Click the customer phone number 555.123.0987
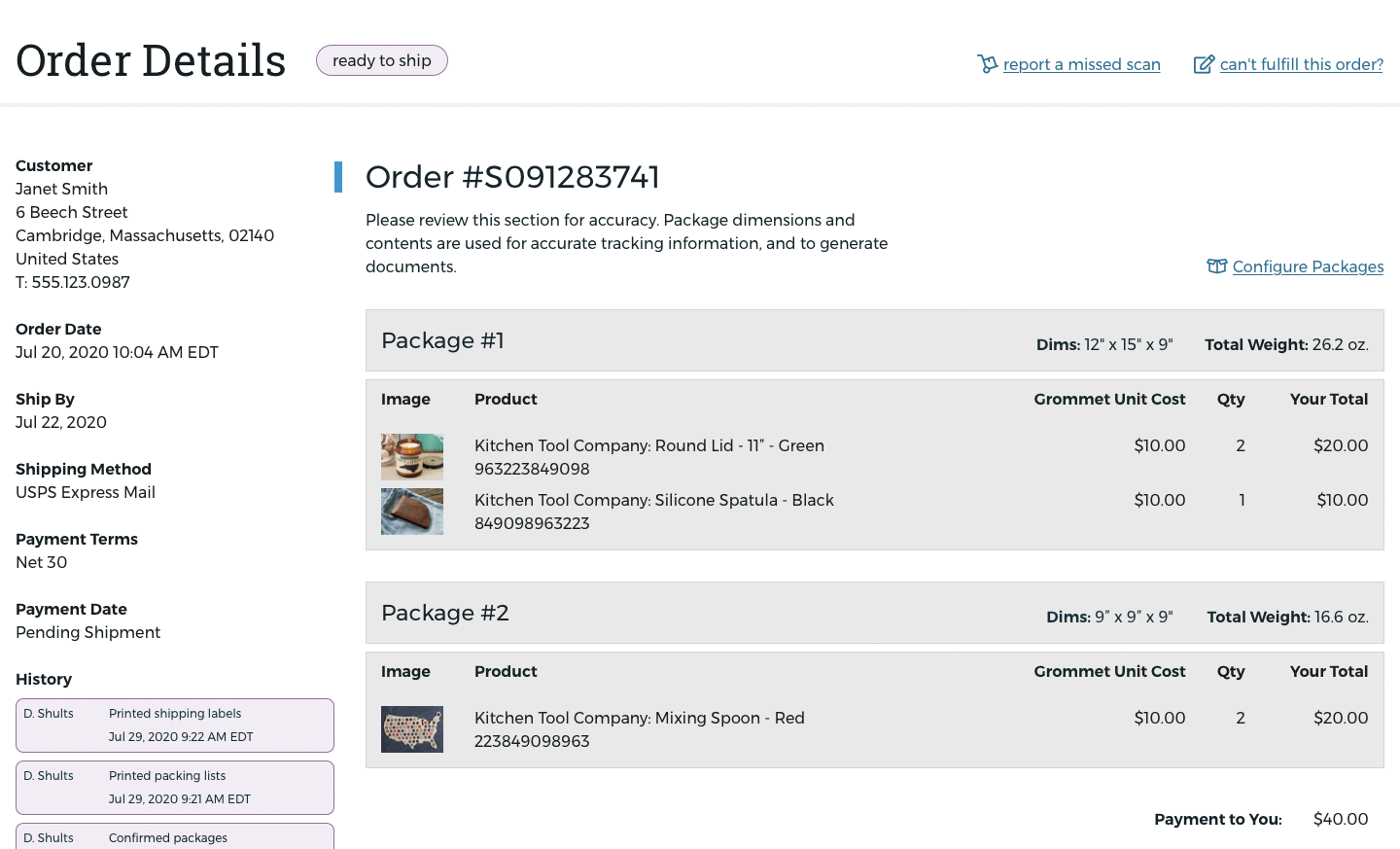The height and width of the screenshot is (849, 1400). click(x=81, y=282)
